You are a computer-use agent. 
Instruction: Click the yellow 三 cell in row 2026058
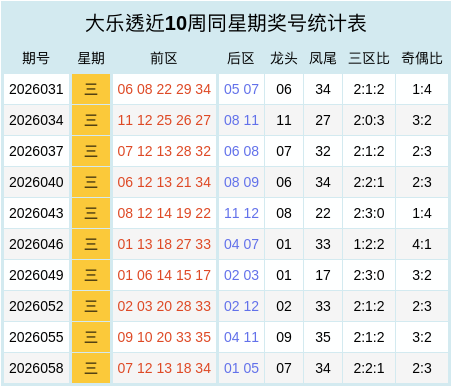click(x=91, y=368)
